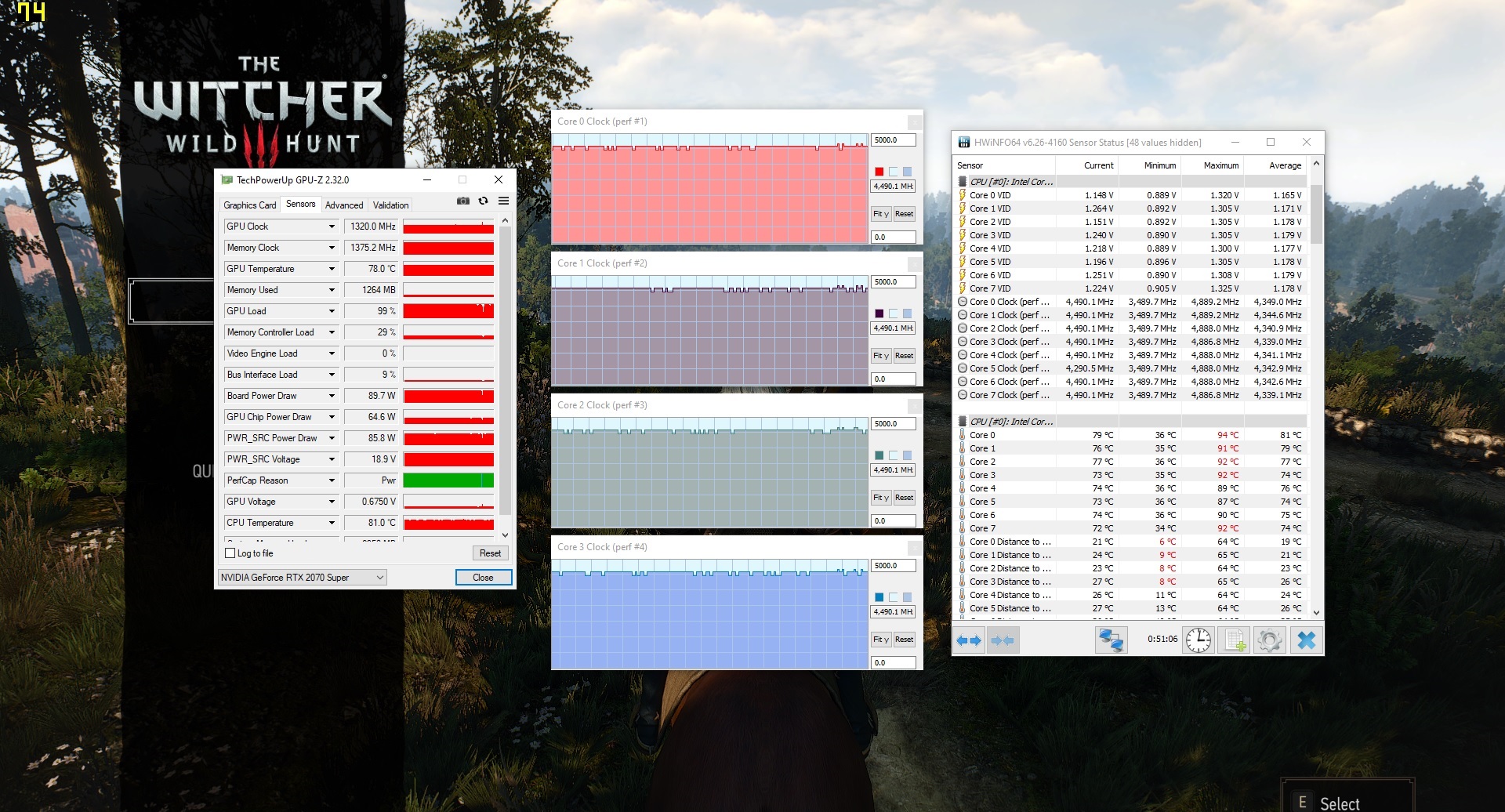
Task: Click the Core 7 temperature thermometer icon
Action: tap(963, 528)
